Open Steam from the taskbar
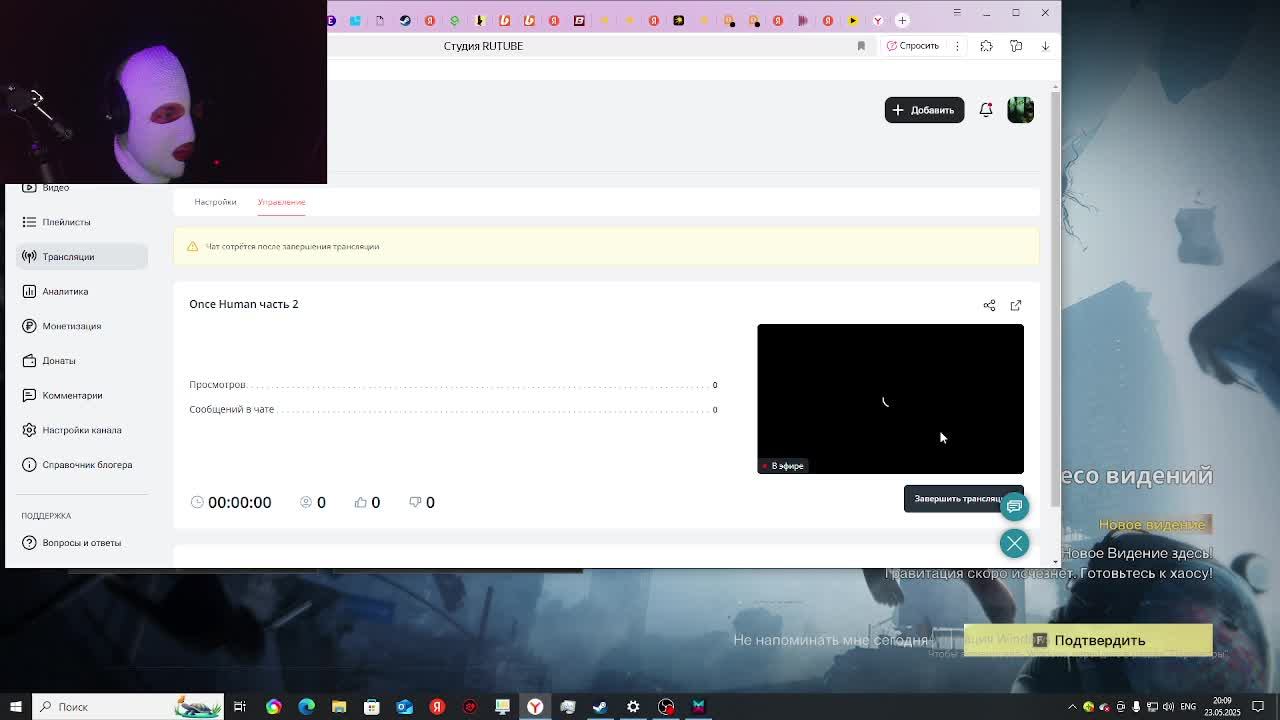The image size is (1280, 720). pos(600,707)
